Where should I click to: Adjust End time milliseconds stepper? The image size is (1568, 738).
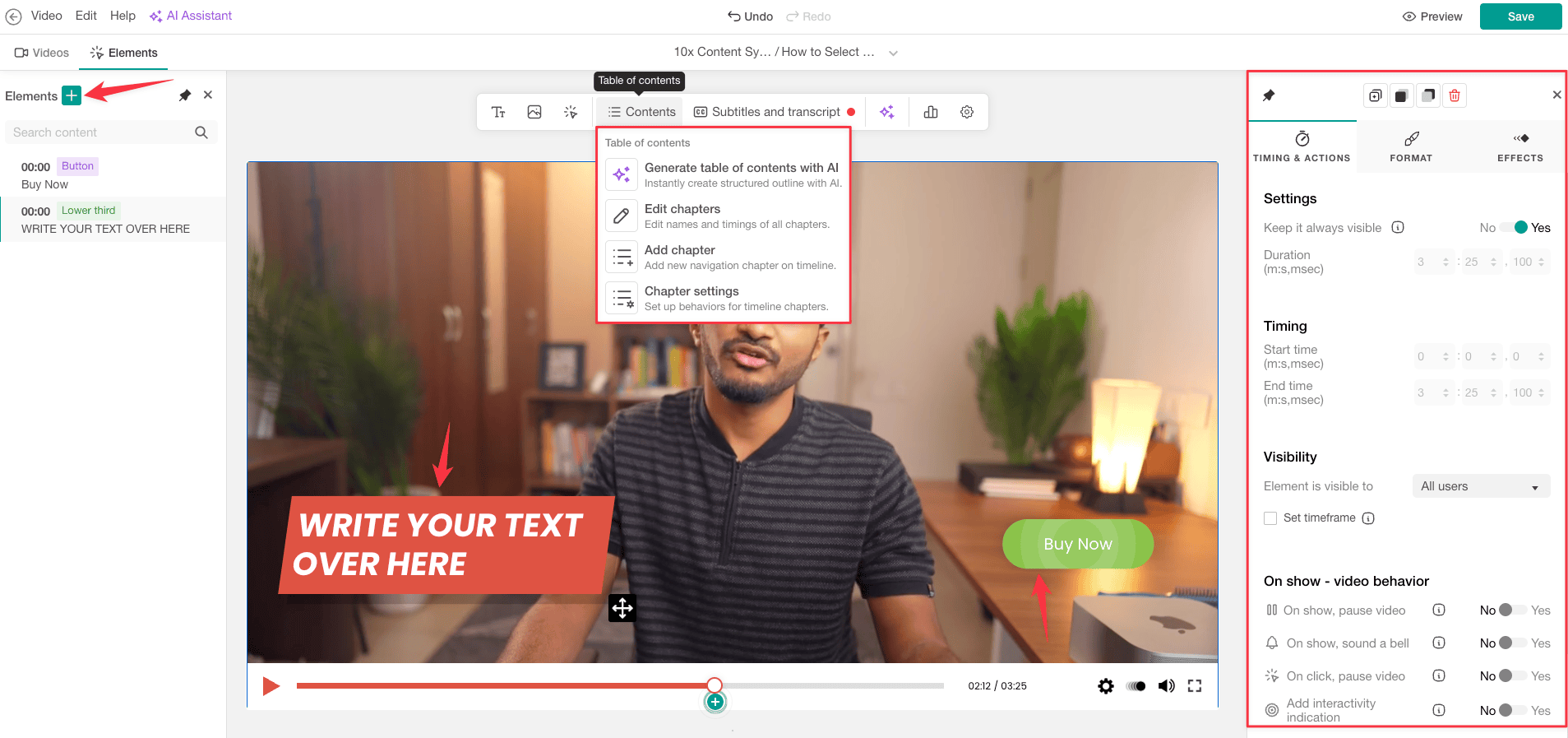[x=1541, y=392]
